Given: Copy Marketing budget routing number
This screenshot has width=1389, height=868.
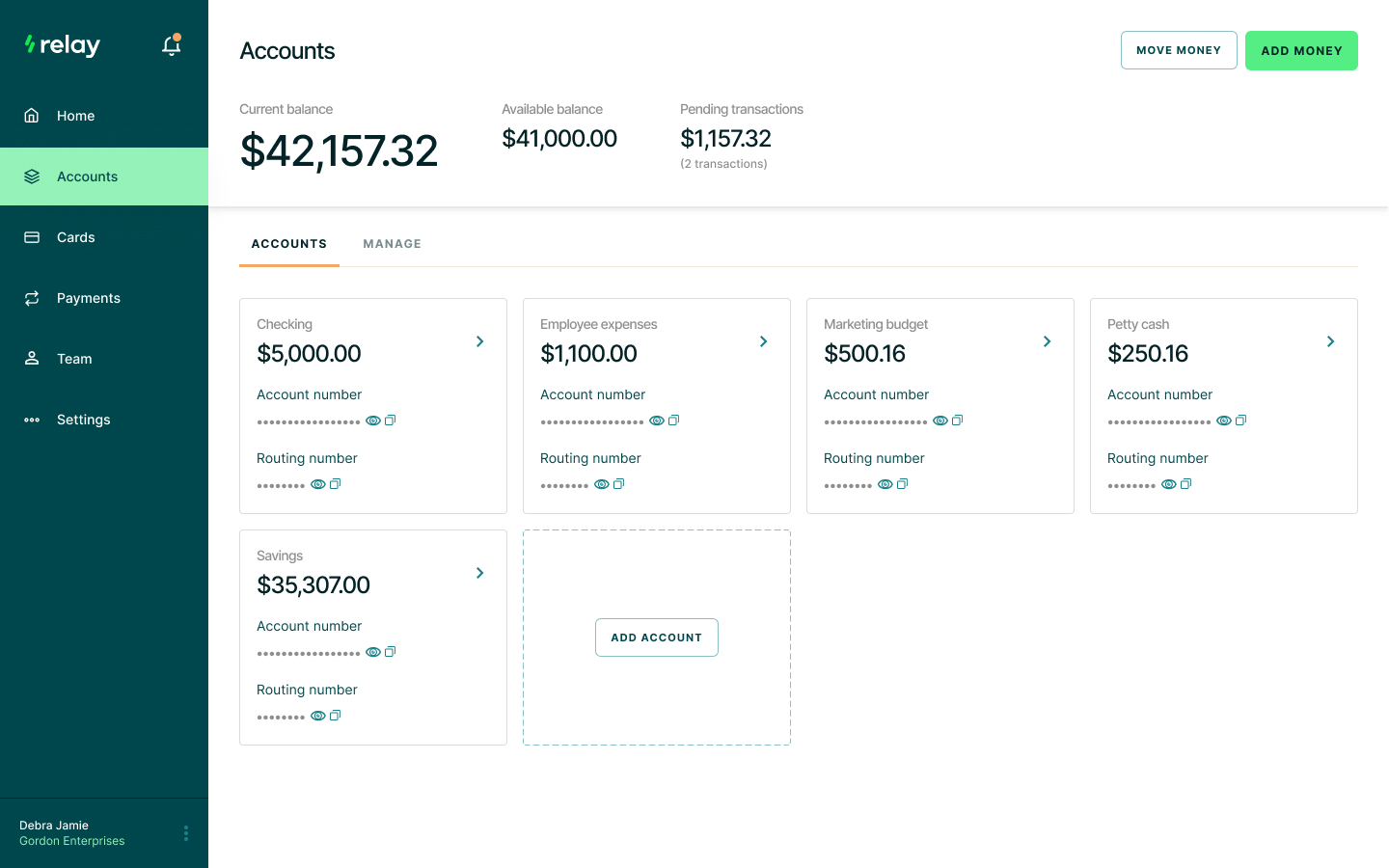Looking at the screenshot, I should click(903, 484).
